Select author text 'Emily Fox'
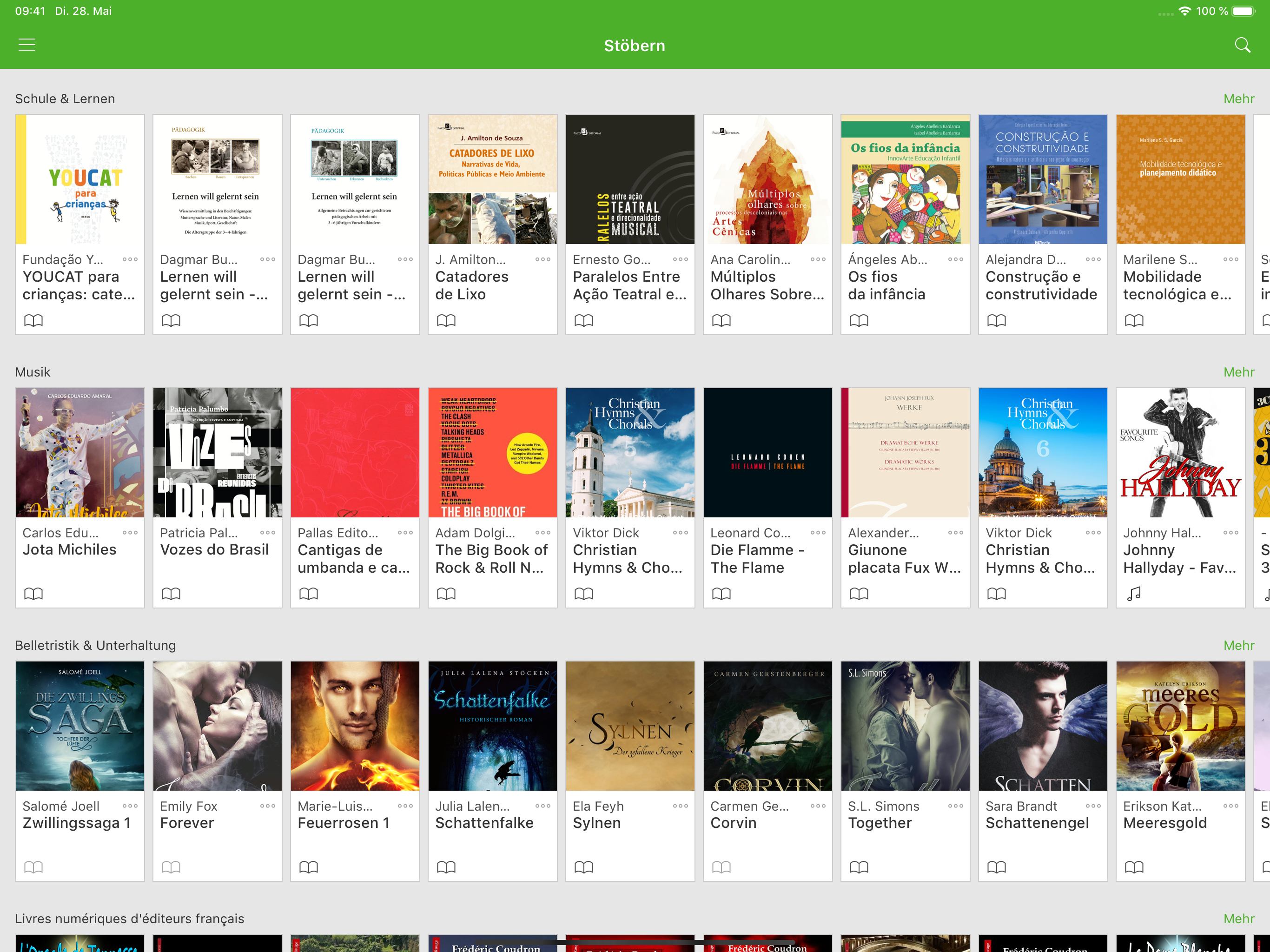Screen dimensions: 1270x952 point(188,806)
